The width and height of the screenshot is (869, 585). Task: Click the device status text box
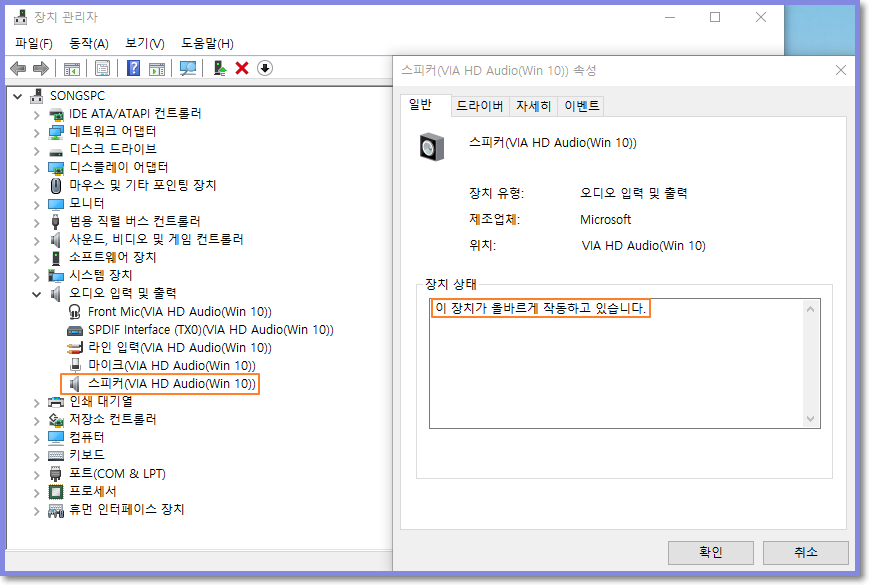(625, 363)
